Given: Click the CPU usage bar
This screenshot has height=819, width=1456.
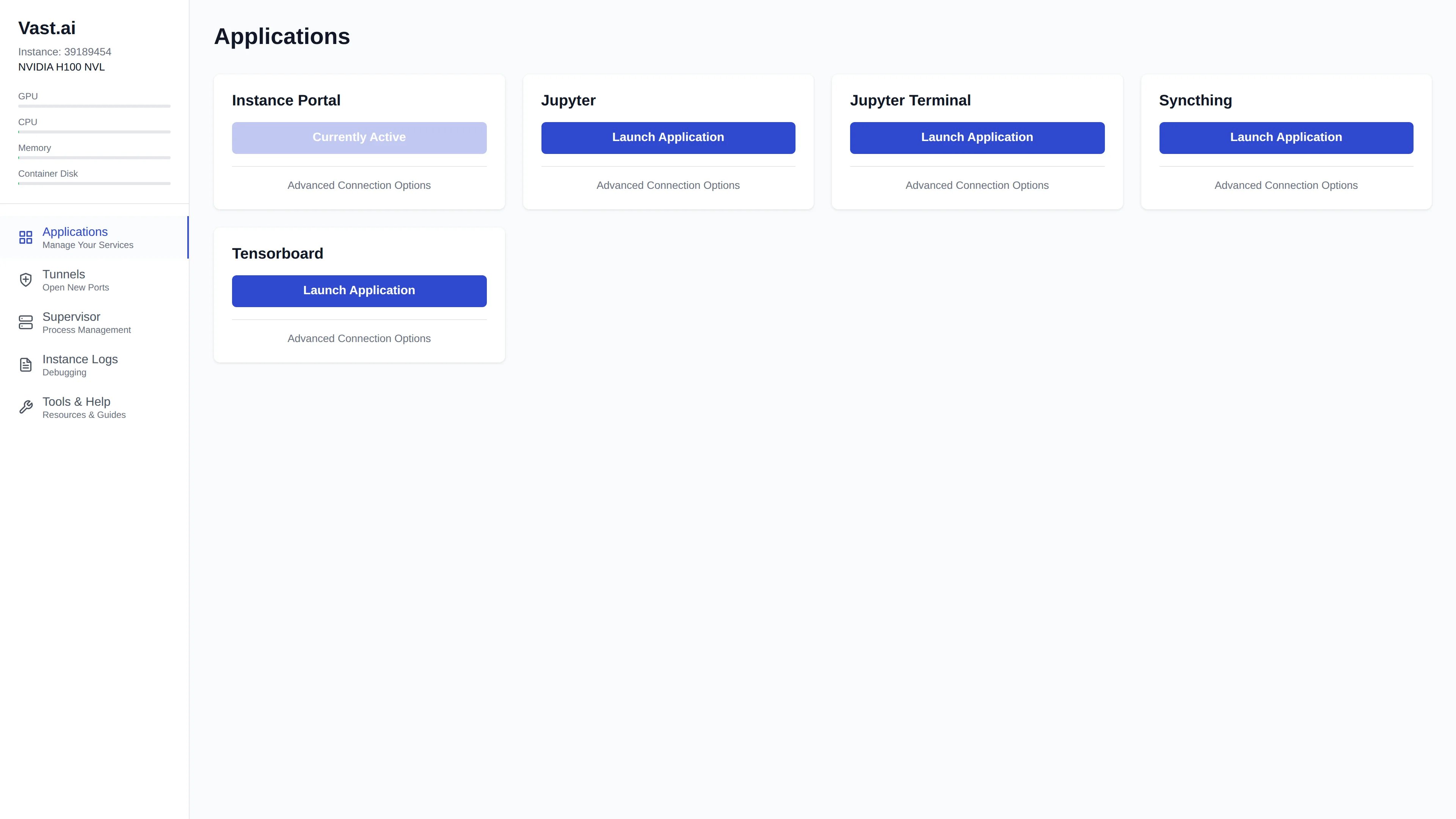Looking at the screenshot, I should (94, 132).
